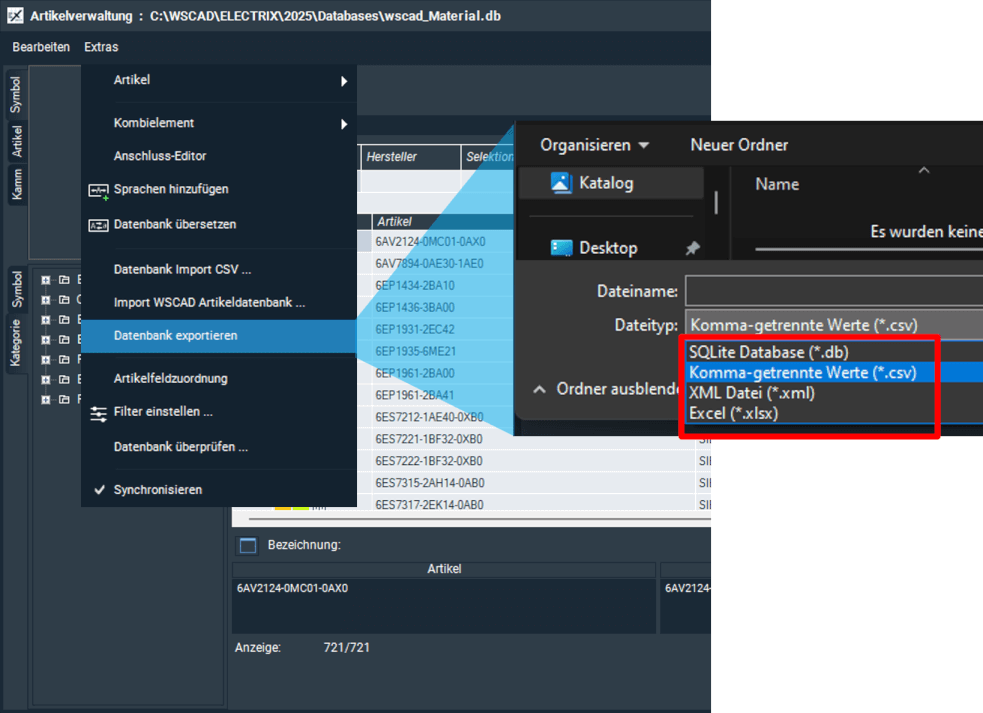Click the Sprachen hinzufügen icon
Screen dimensions: 983x713
coord(98,190)
